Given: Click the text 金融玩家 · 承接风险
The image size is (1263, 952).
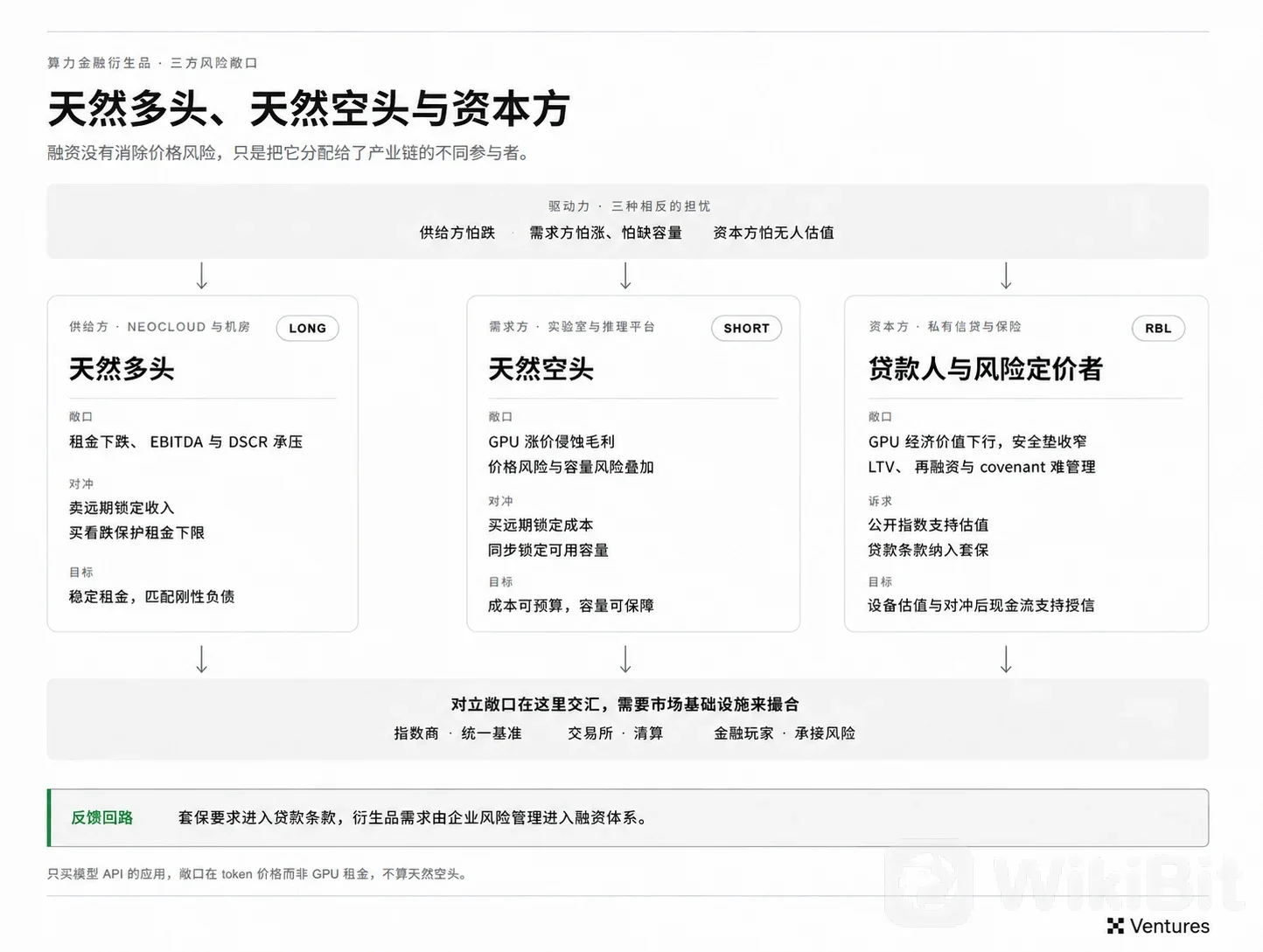Looking at the screenshot, I should (785, 733).
